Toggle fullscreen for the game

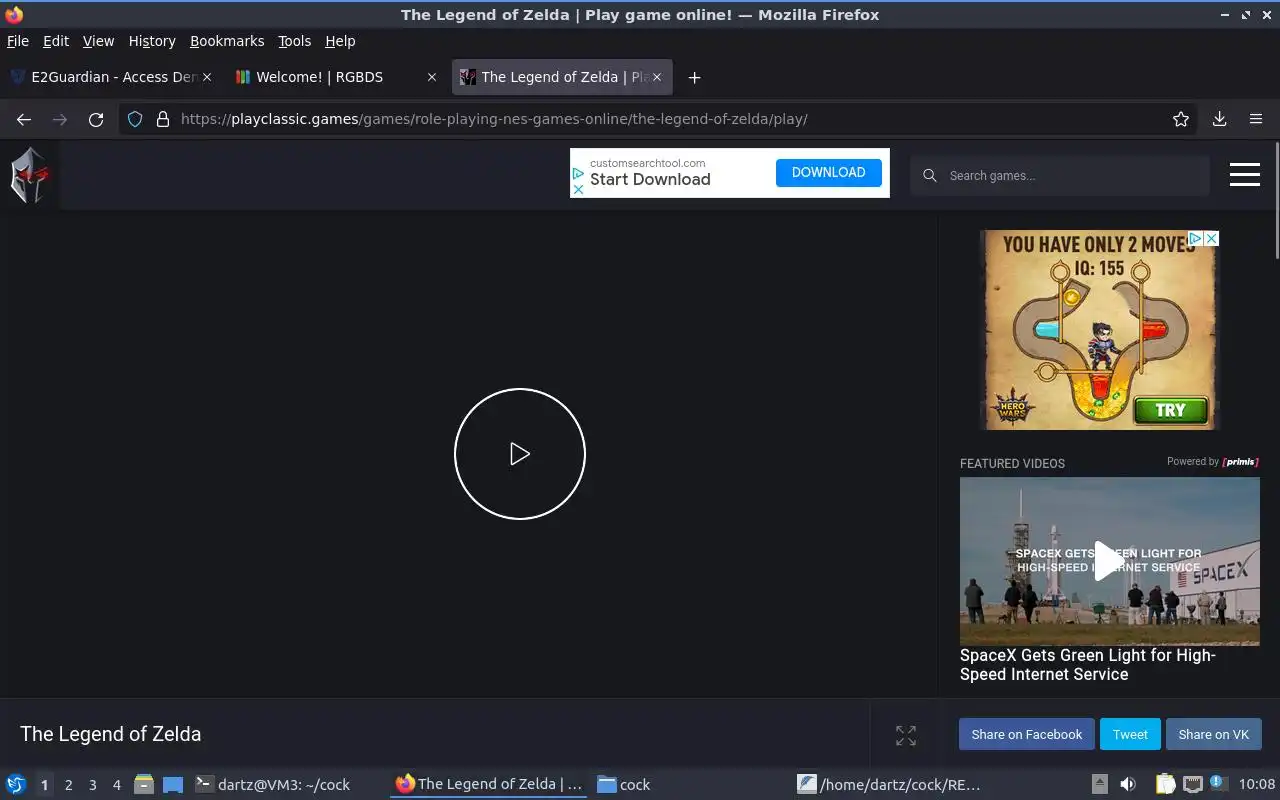click(906, 735)
